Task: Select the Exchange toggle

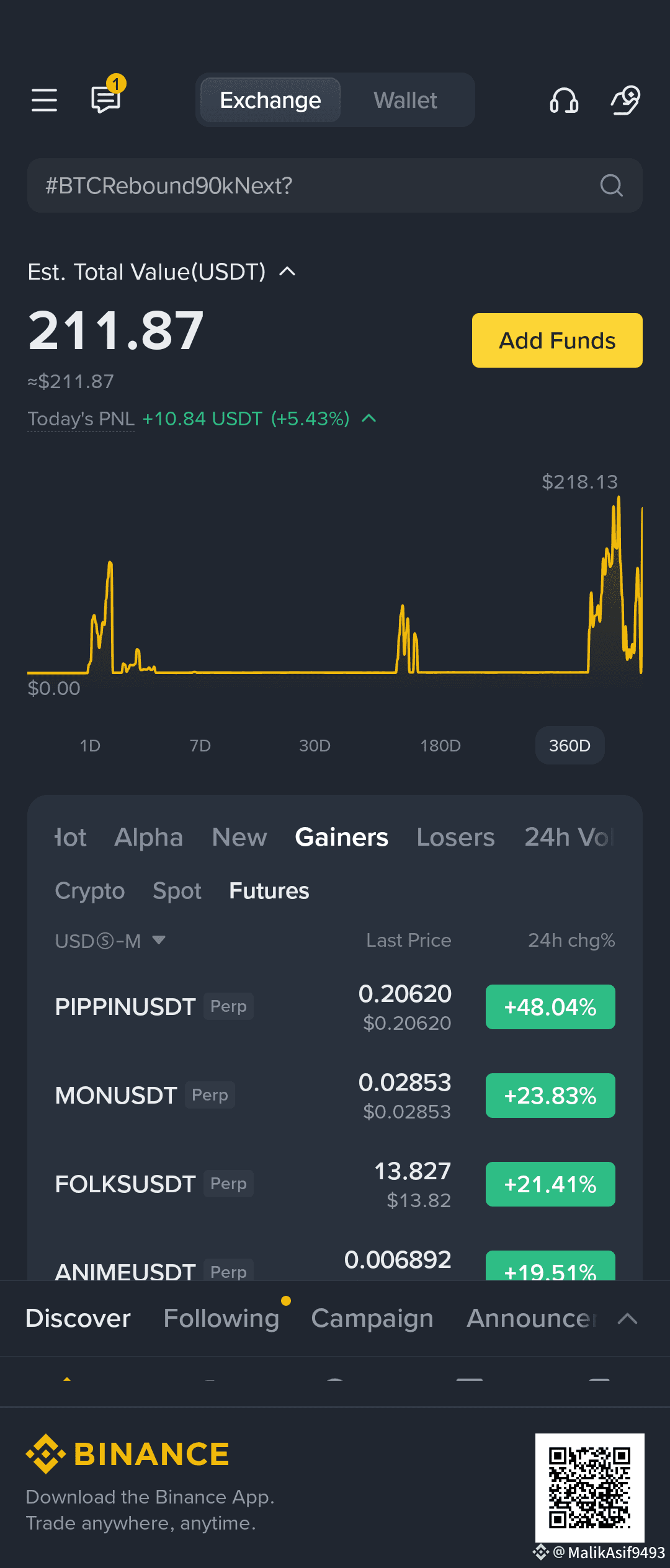Action: [x=270, y=100]
